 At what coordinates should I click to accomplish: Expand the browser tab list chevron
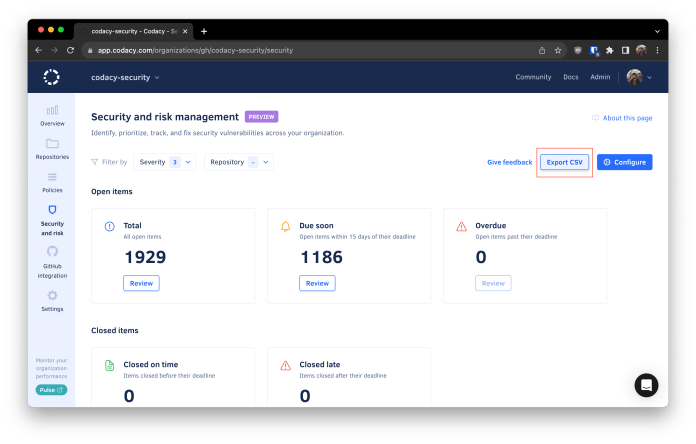(657, 32)
